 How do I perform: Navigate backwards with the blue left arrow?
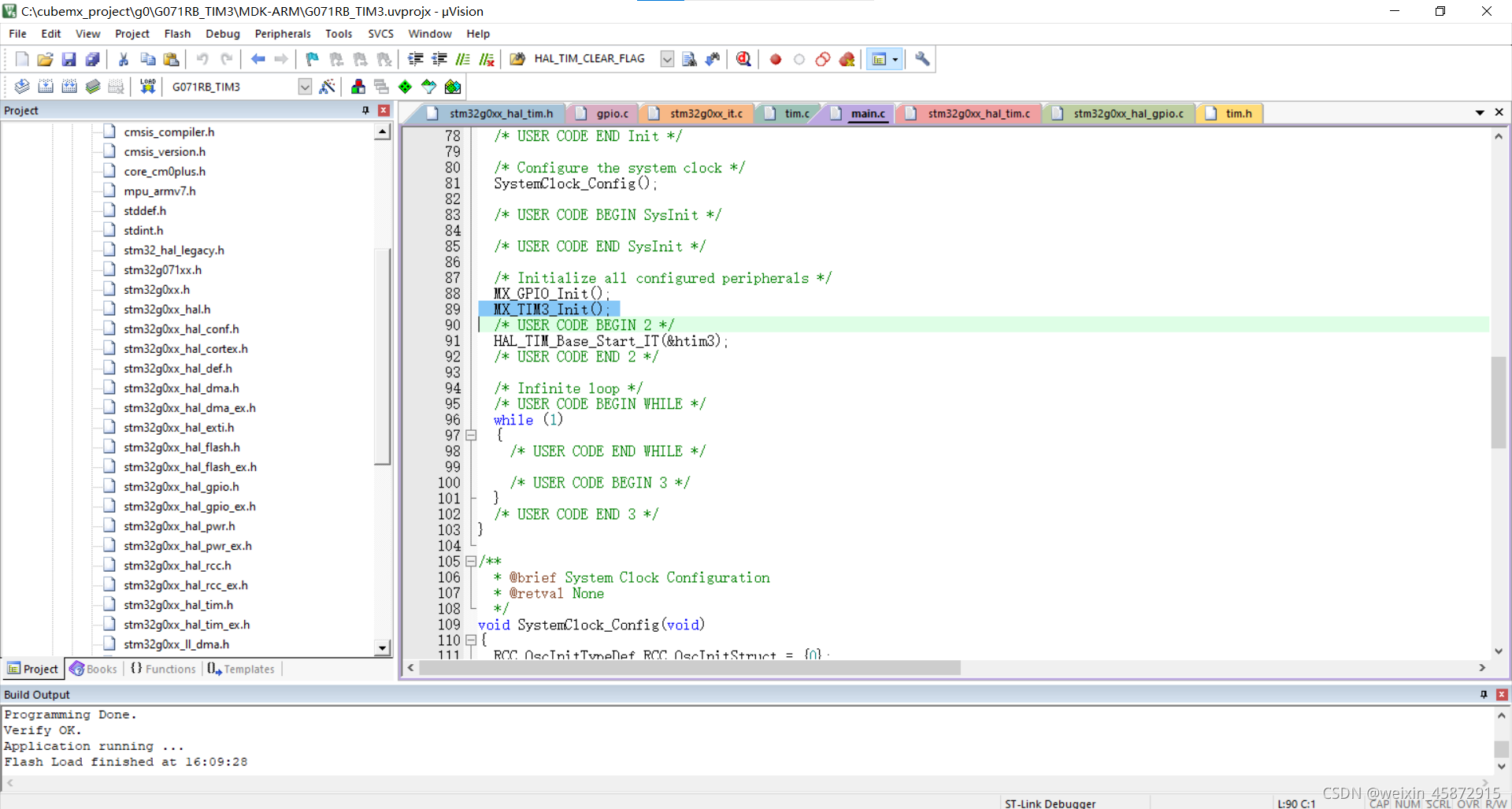(258, 59)
